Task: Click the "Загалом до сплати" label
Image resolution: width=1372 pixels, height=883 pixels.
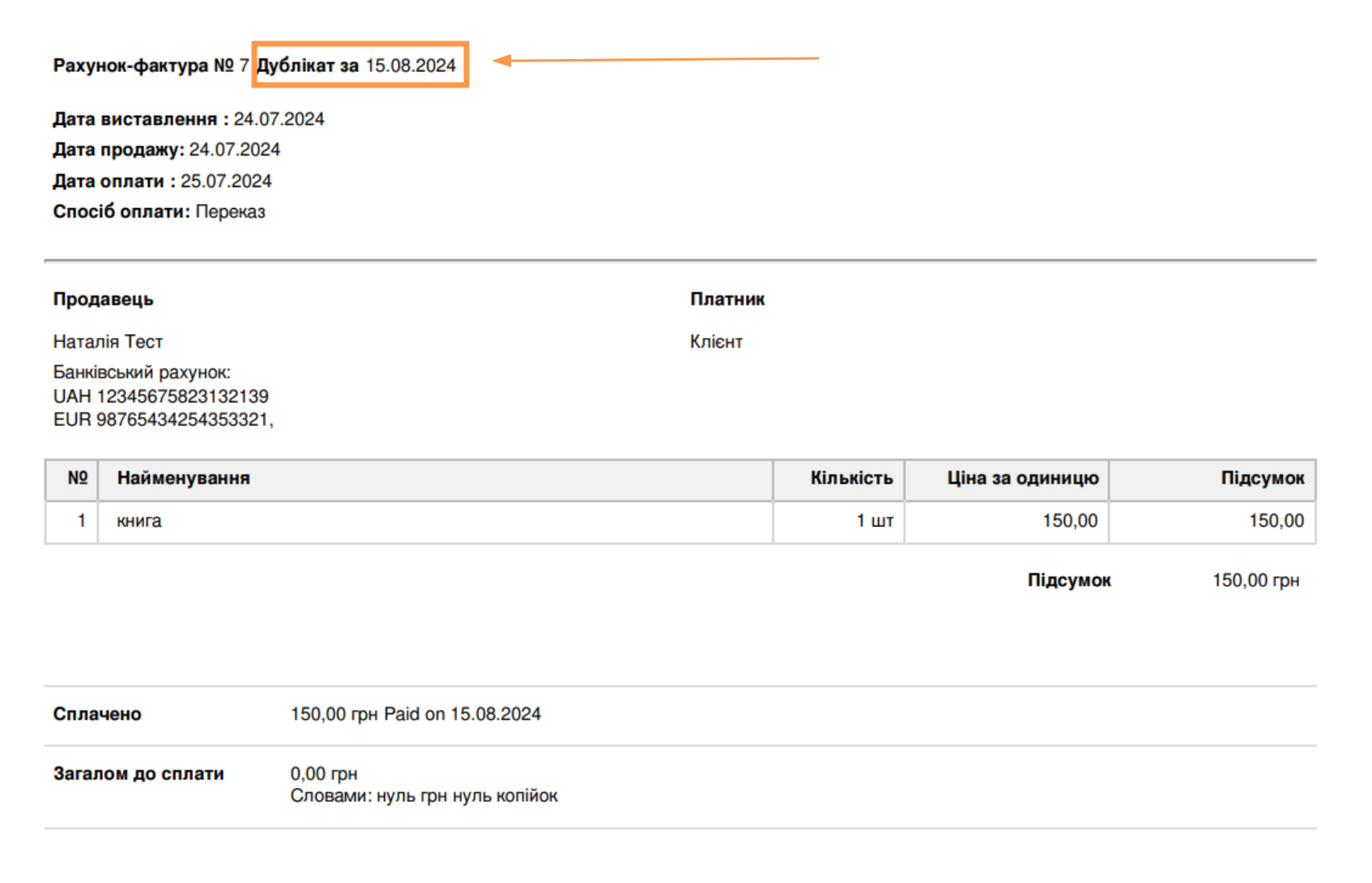Action: click(138, 774)
